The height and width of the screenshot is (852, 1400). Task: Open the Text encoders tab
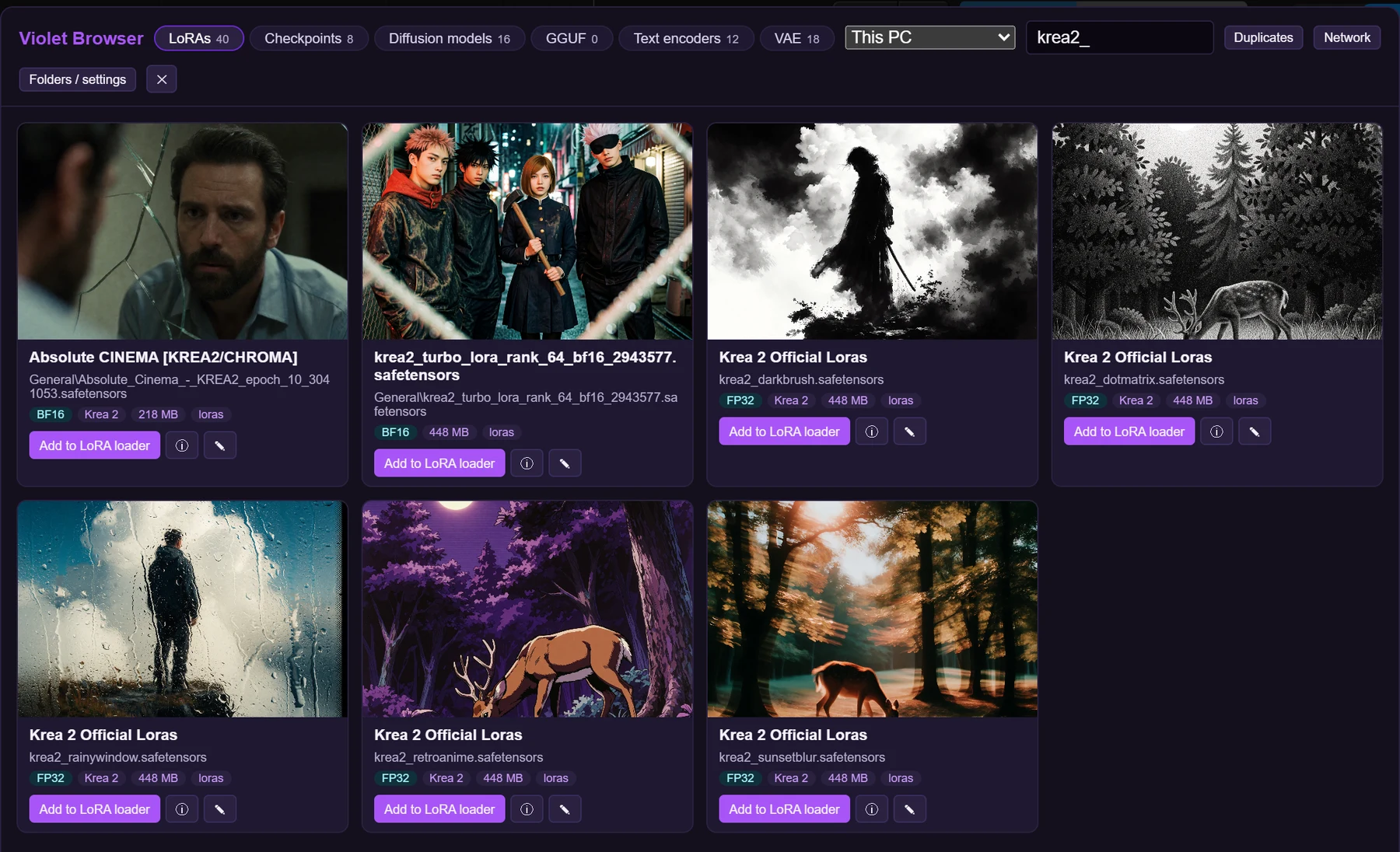click(686, 38)
